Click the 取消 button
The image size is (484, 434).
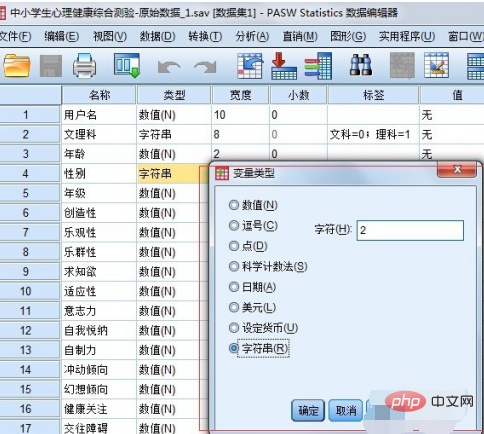346,410
